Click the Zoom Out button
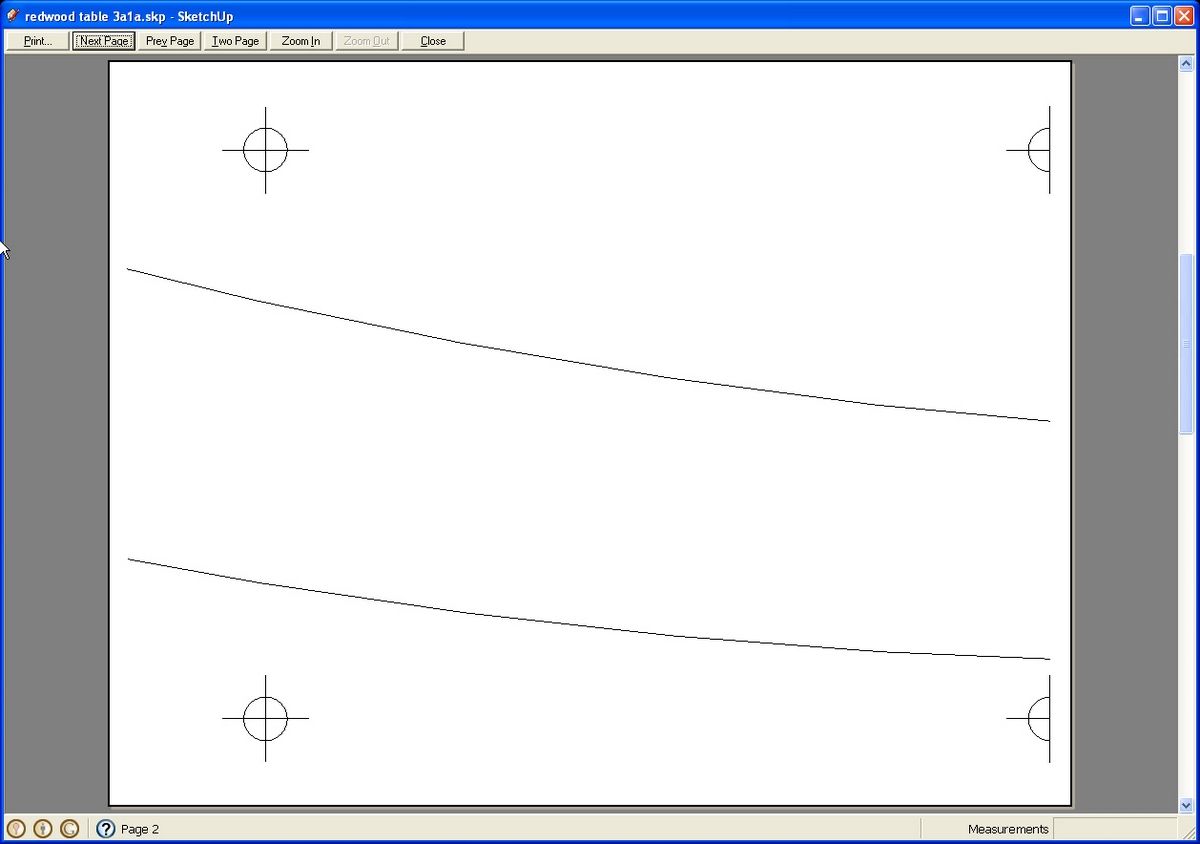The image size is (1200, 844). pyautogui.click(x=367, y=41)
